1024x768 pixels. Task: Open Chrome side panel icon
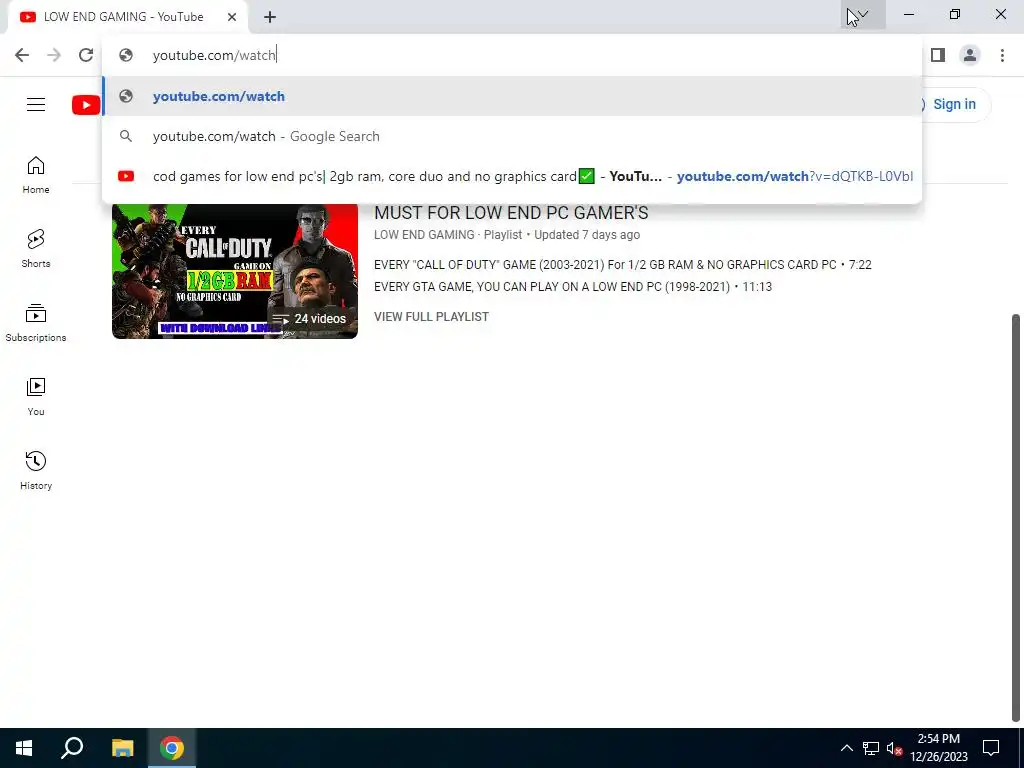[x=938, y=55]
